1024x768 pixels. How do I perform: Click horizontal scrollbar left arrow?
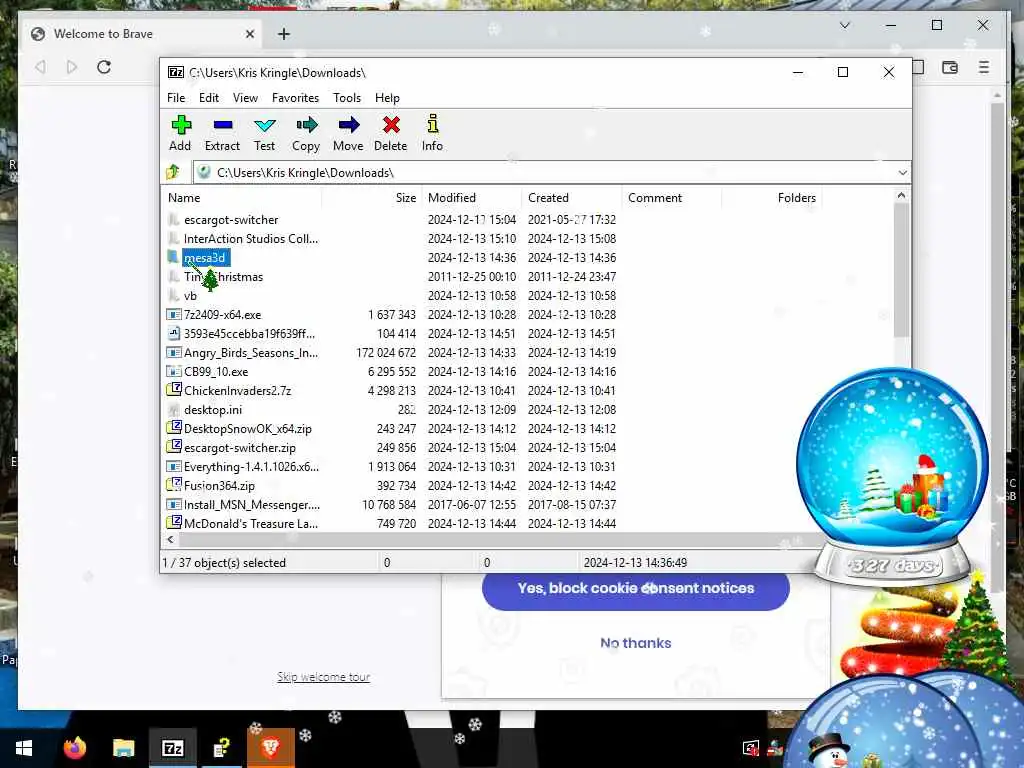(170, 539)
